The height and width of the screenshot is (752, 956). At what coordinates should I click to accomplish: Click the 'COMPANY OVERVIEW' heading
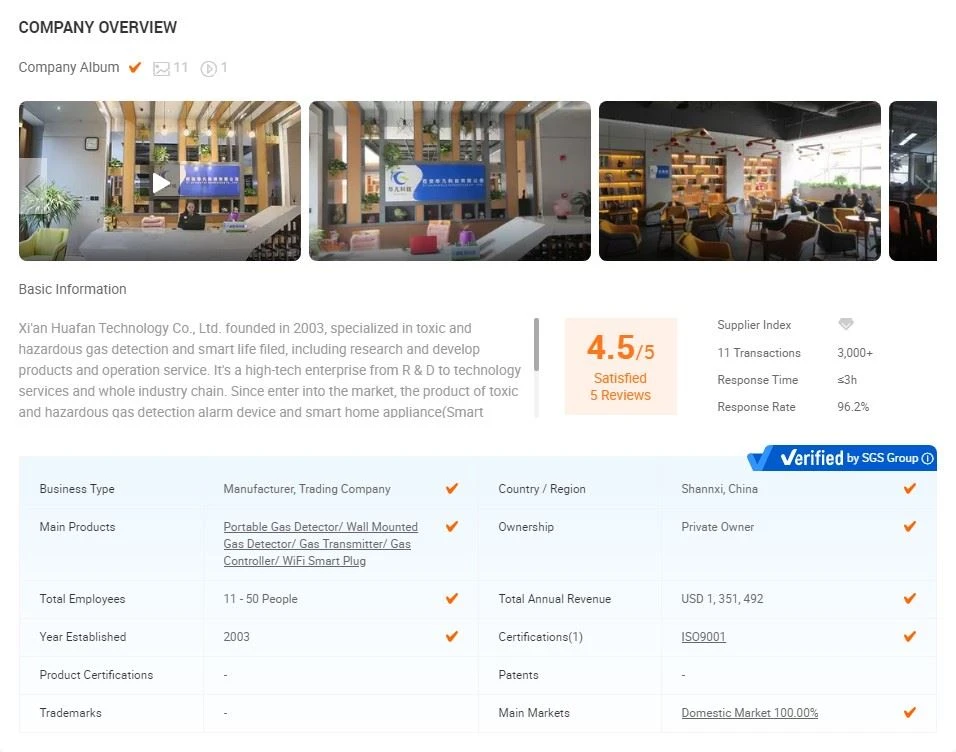pyautogui.click(x=98, y=27)
